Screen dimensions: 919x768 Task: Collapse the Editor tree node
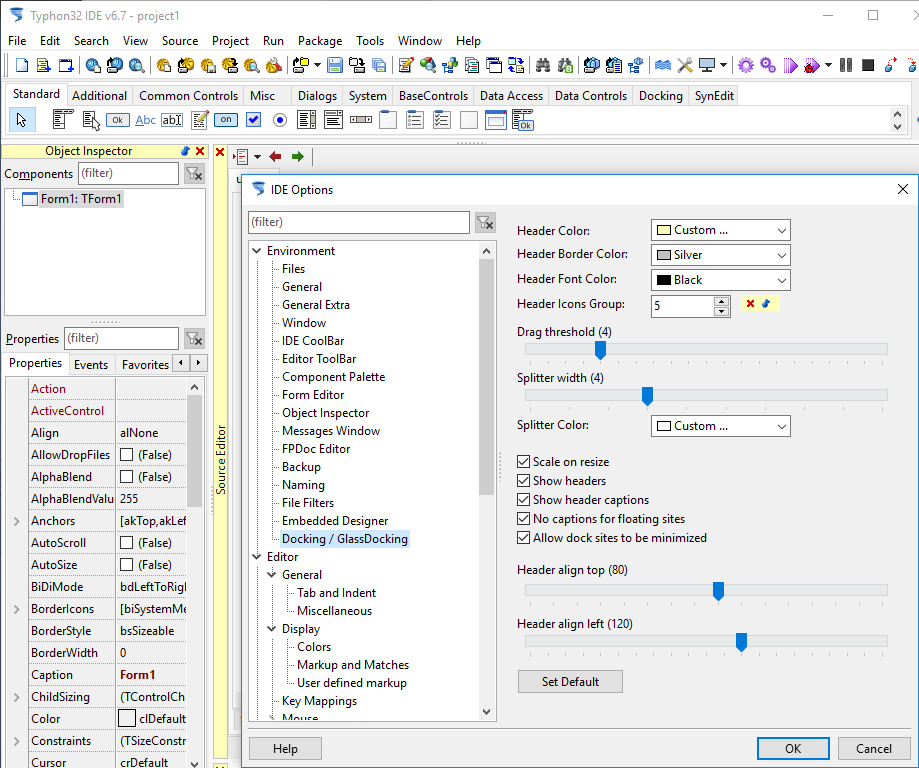click(257, 557)
